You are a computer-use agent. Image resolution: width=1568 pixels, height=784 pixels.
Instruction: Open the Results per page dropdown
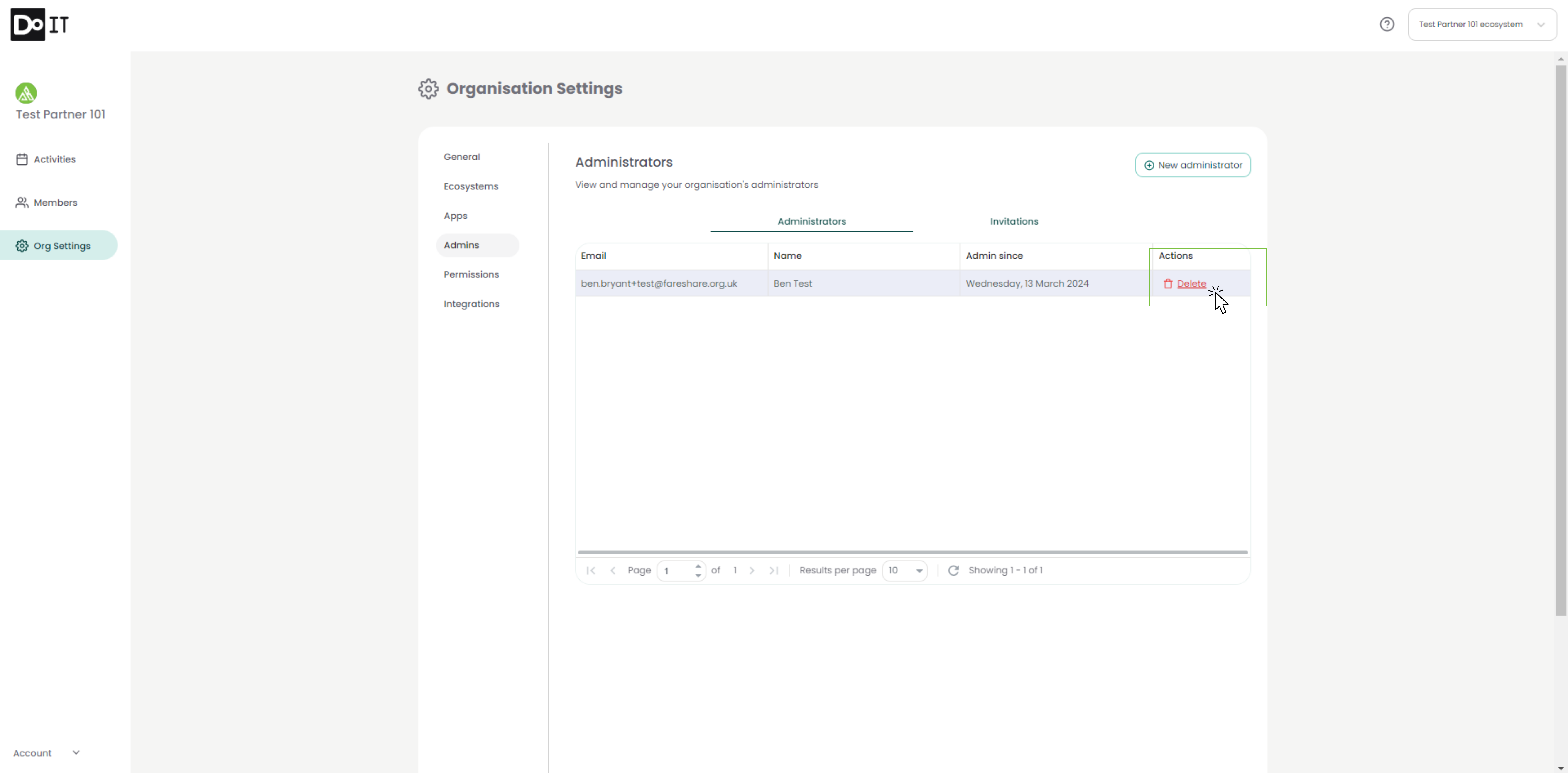[x=904, y=570]
